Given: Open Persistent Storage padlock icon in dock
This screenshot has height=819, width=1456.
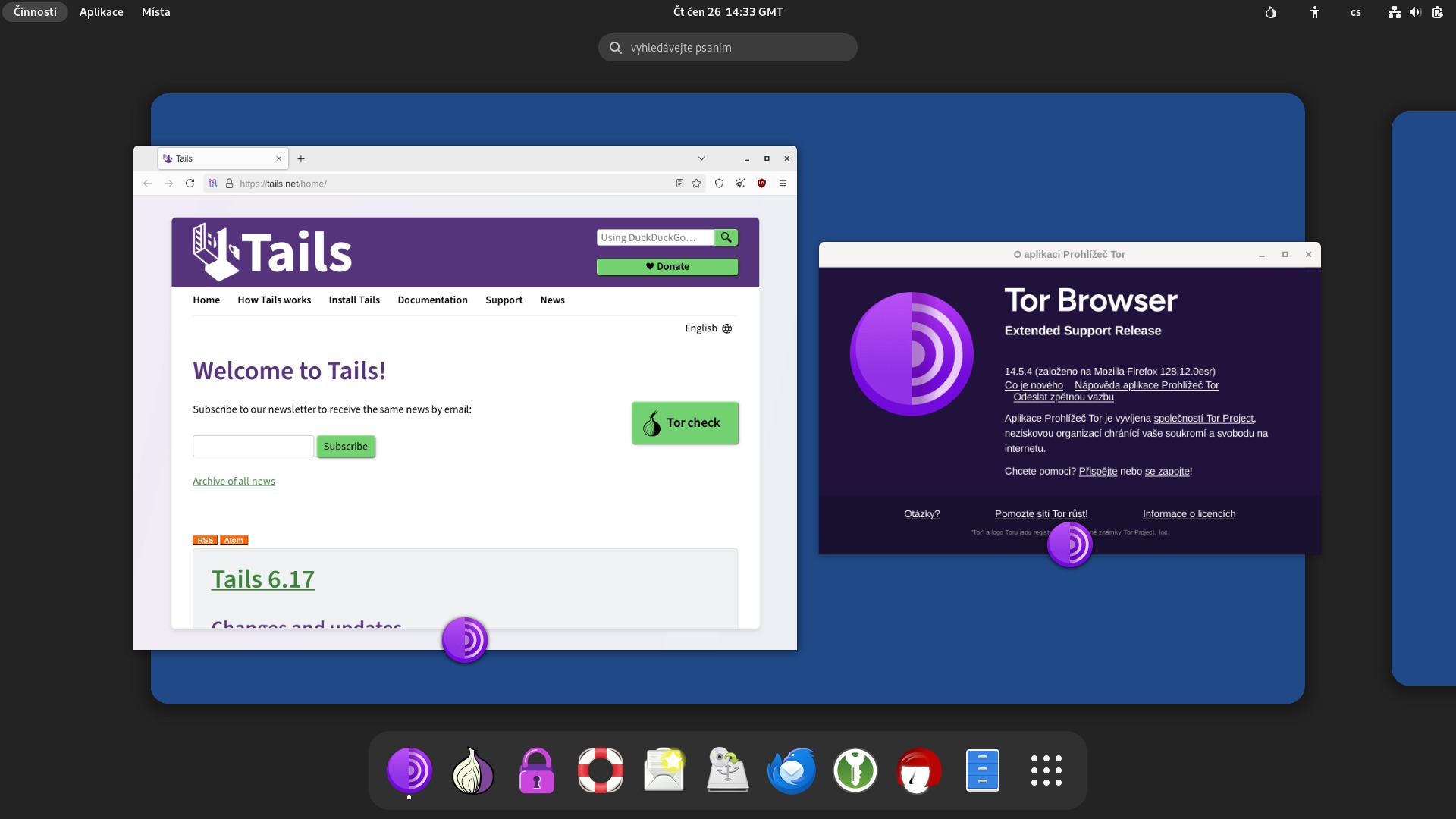Looking at the screenshot, I should tap(537, 770).
